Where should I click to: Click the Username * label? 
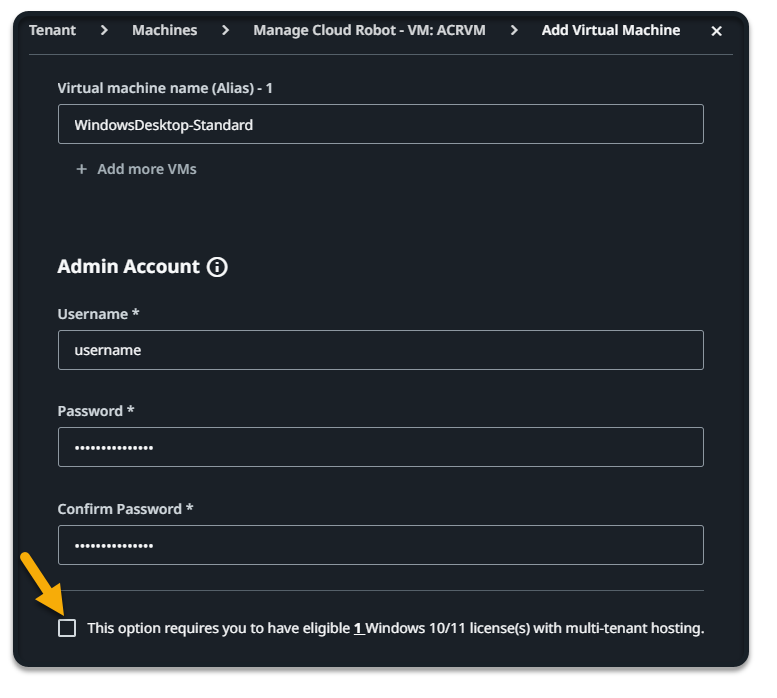98,314
